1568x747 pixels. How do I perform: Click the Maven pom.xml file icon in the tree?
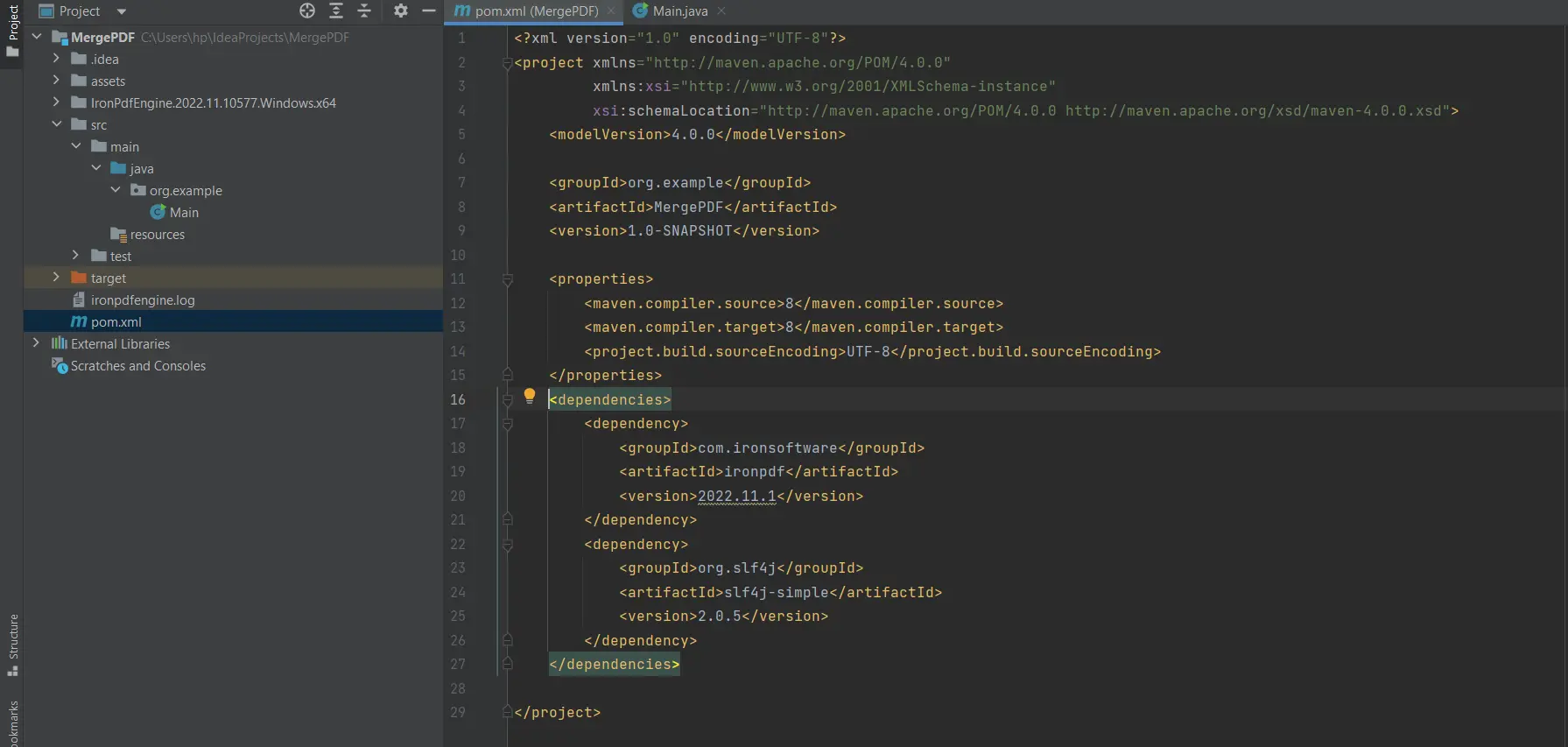[79, 321]
